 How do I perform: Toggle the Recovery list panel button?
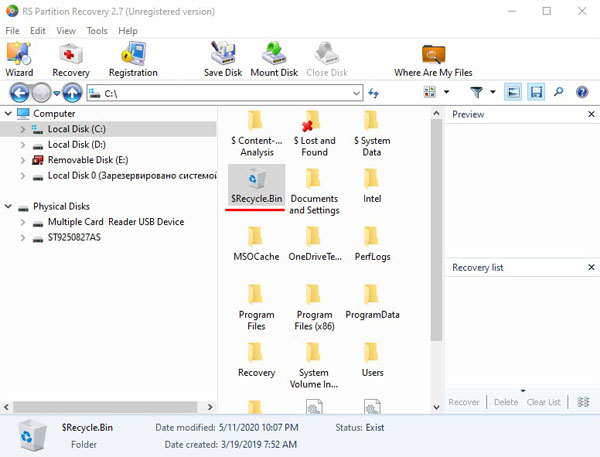(x=536, y=92)
